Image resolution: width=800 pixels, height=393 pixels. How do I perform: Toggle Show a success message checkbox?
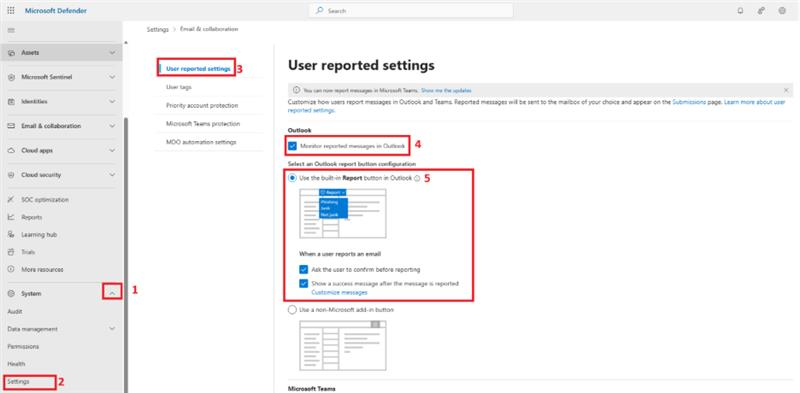304,283
